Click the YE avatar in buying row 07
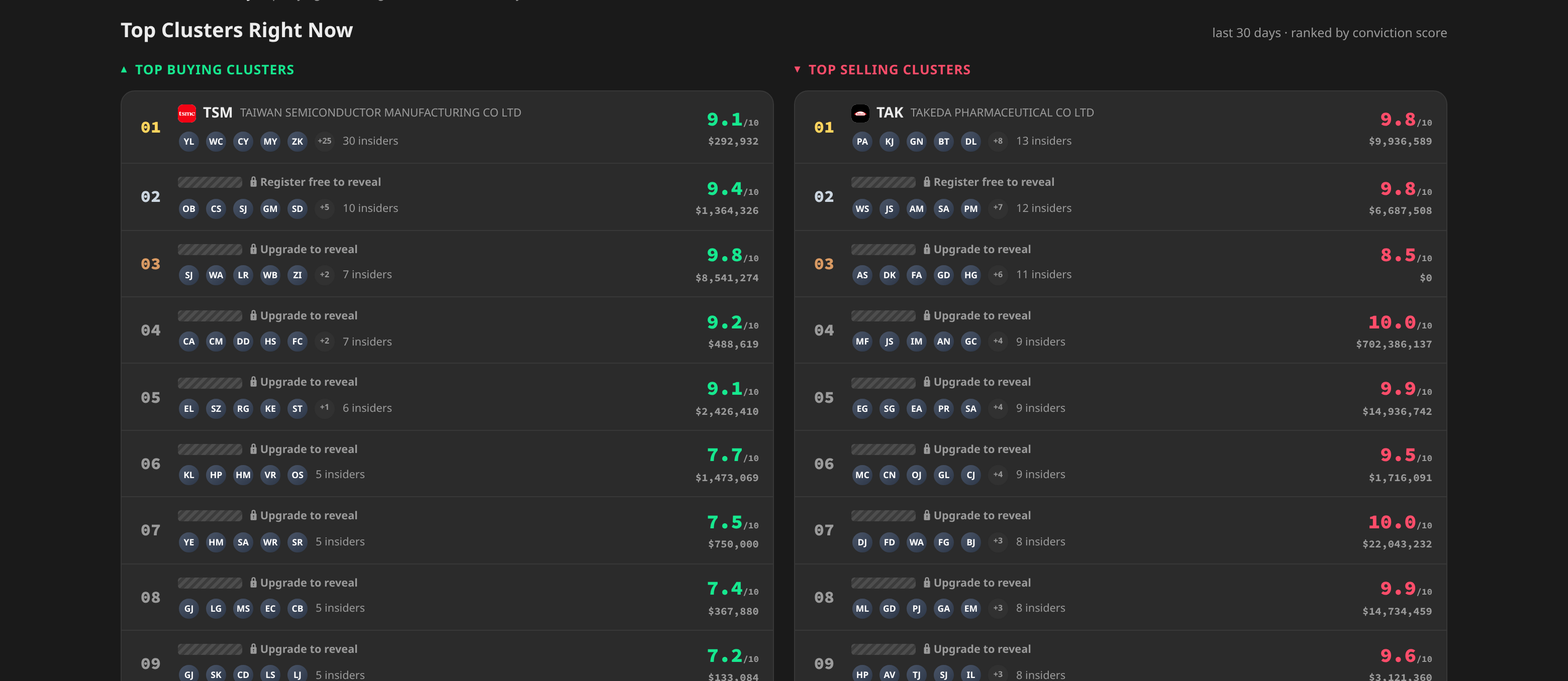This screenshot has height=681, width=1568. (188, 542)
